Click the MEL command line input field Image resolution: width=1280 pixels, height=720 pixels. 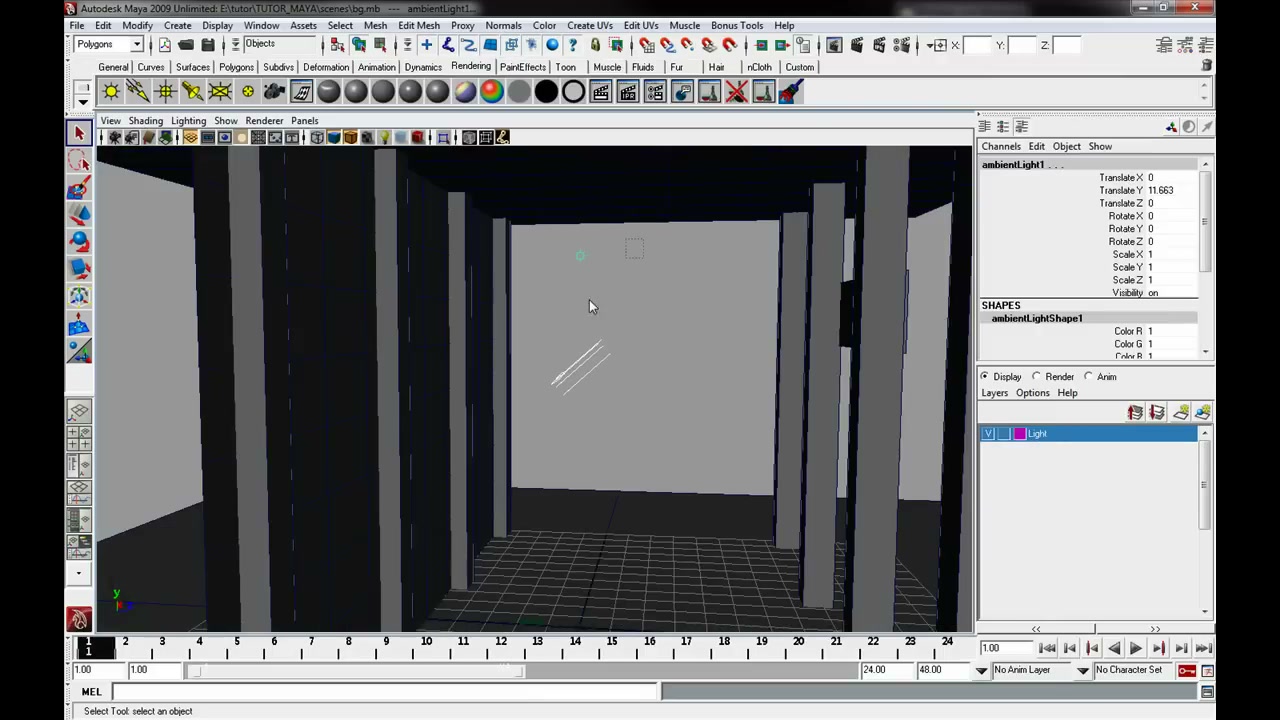pos(385,692)
